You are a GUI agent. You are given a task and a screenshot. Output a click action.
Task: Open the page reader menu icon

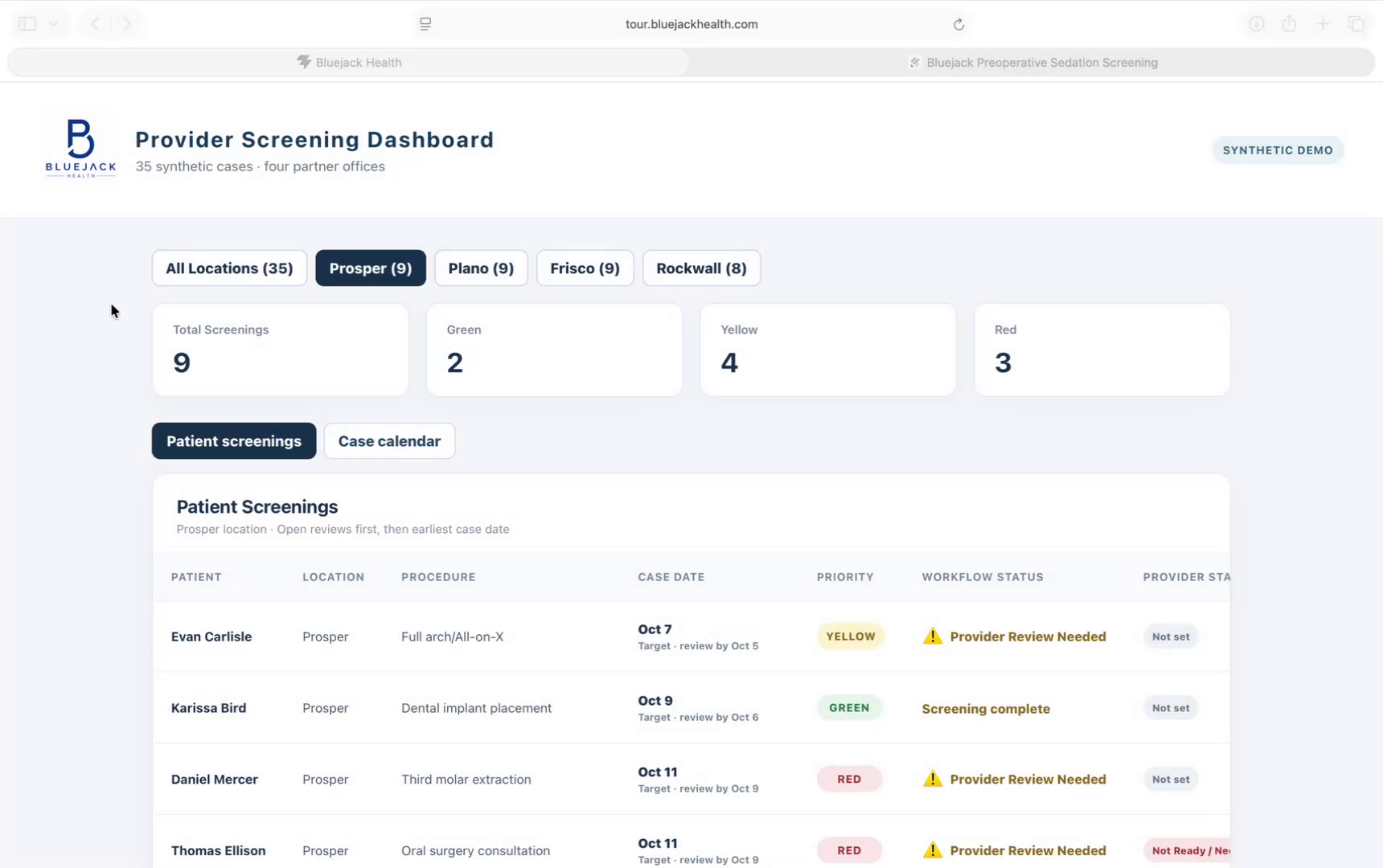425,24
